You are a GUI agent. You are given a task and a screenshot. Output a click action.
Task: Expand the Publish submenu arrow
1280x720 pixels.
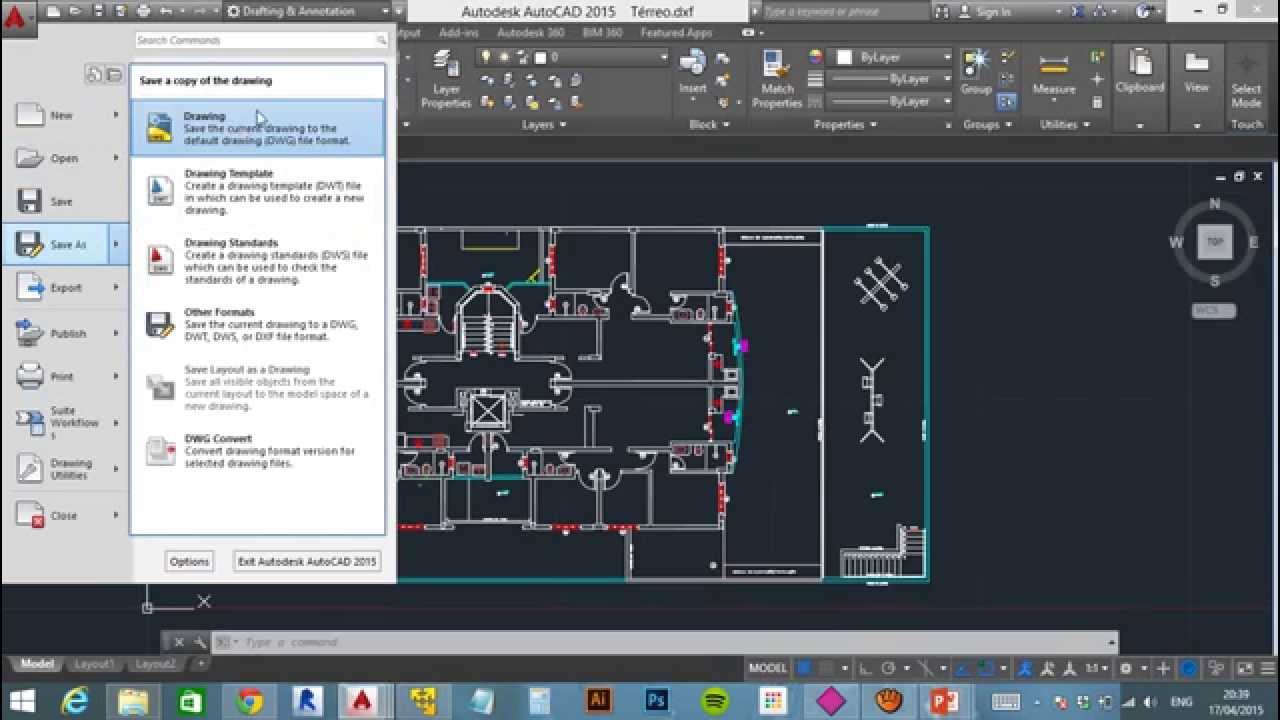point(116,333)
